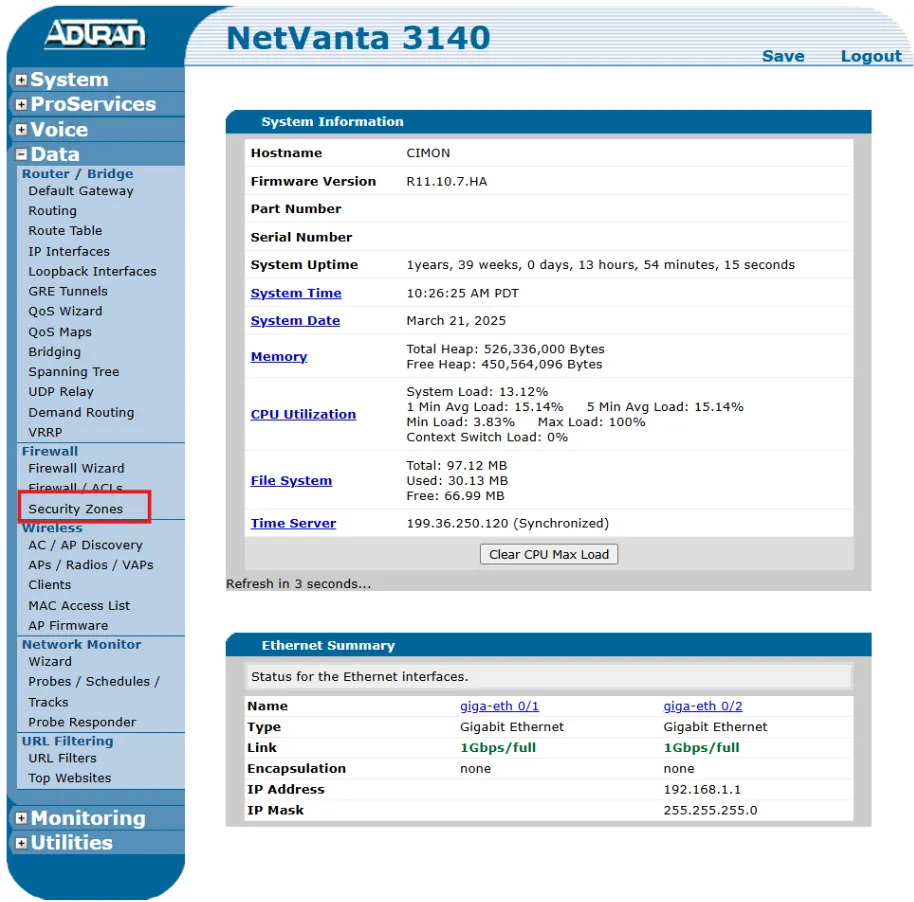The image size is (914, 902).
Task: Expand the Voice menu section
Action: pos(21,130)
